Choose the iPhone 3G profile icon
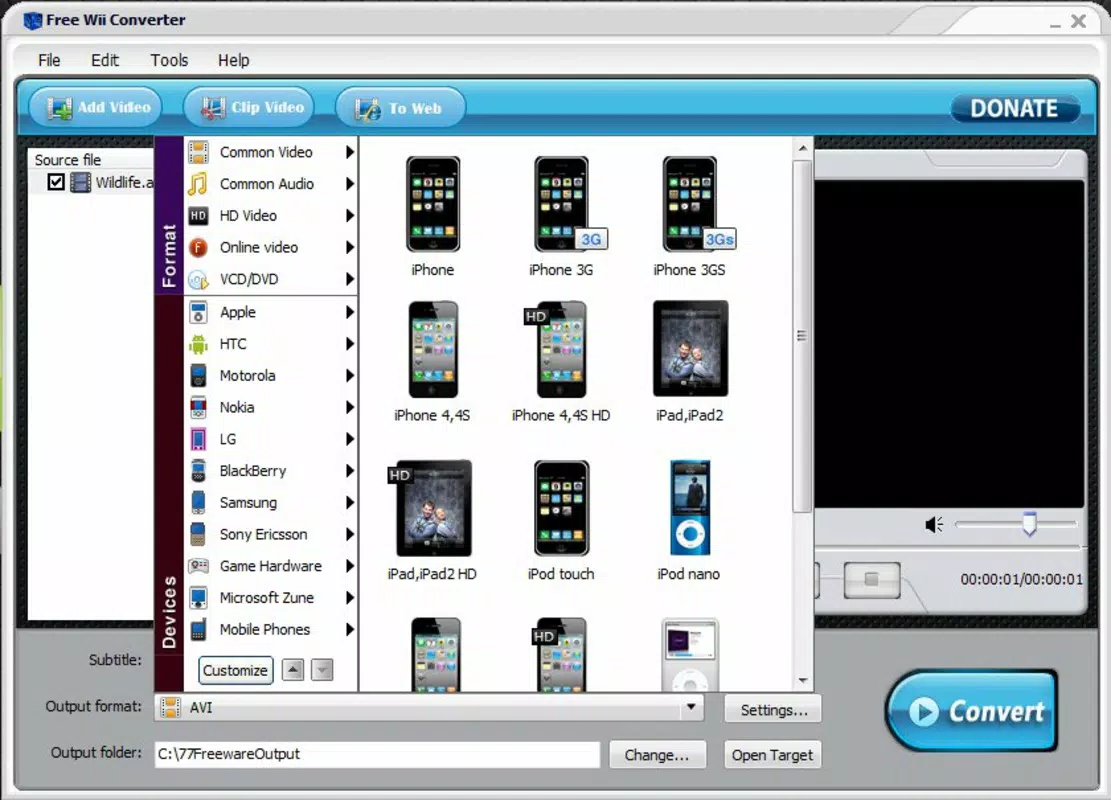This screenshot has height=800, width=1111. 568,204
